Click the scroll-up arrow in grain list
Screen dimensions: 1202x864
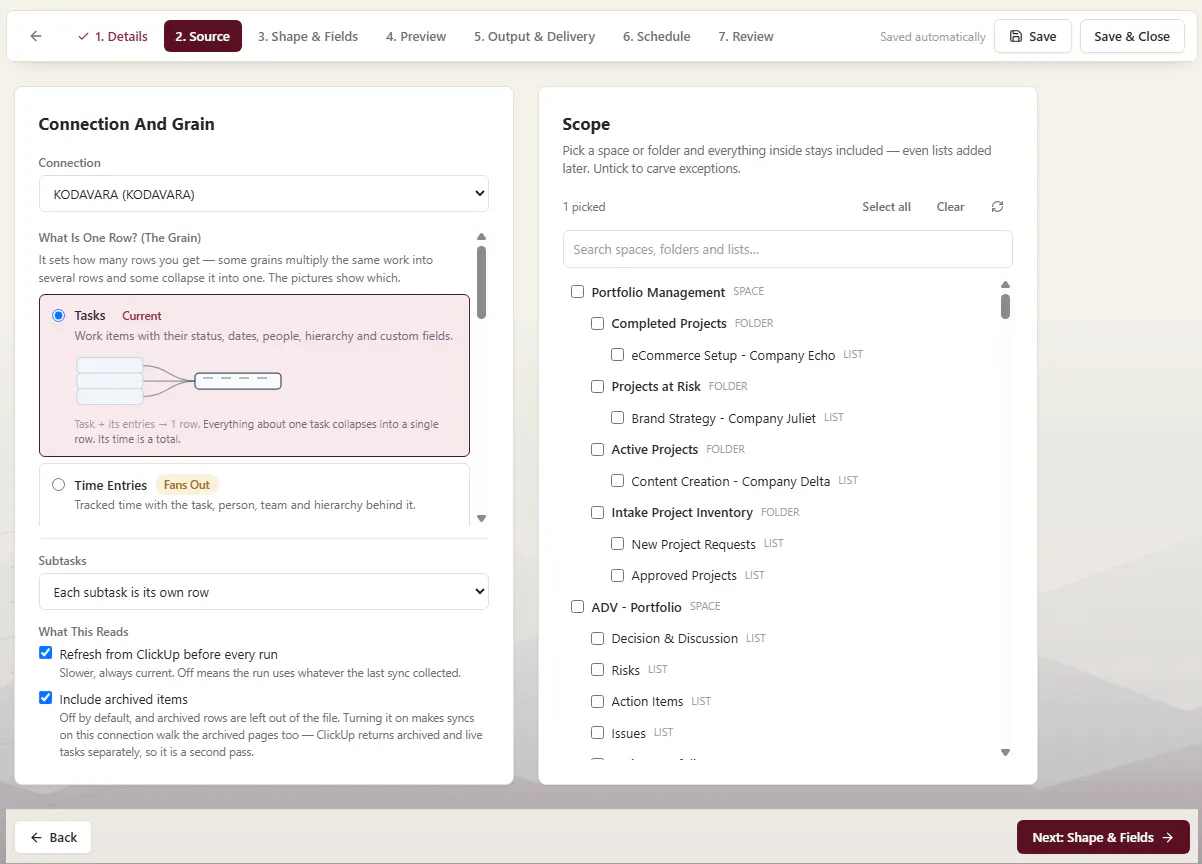(481, 237)
